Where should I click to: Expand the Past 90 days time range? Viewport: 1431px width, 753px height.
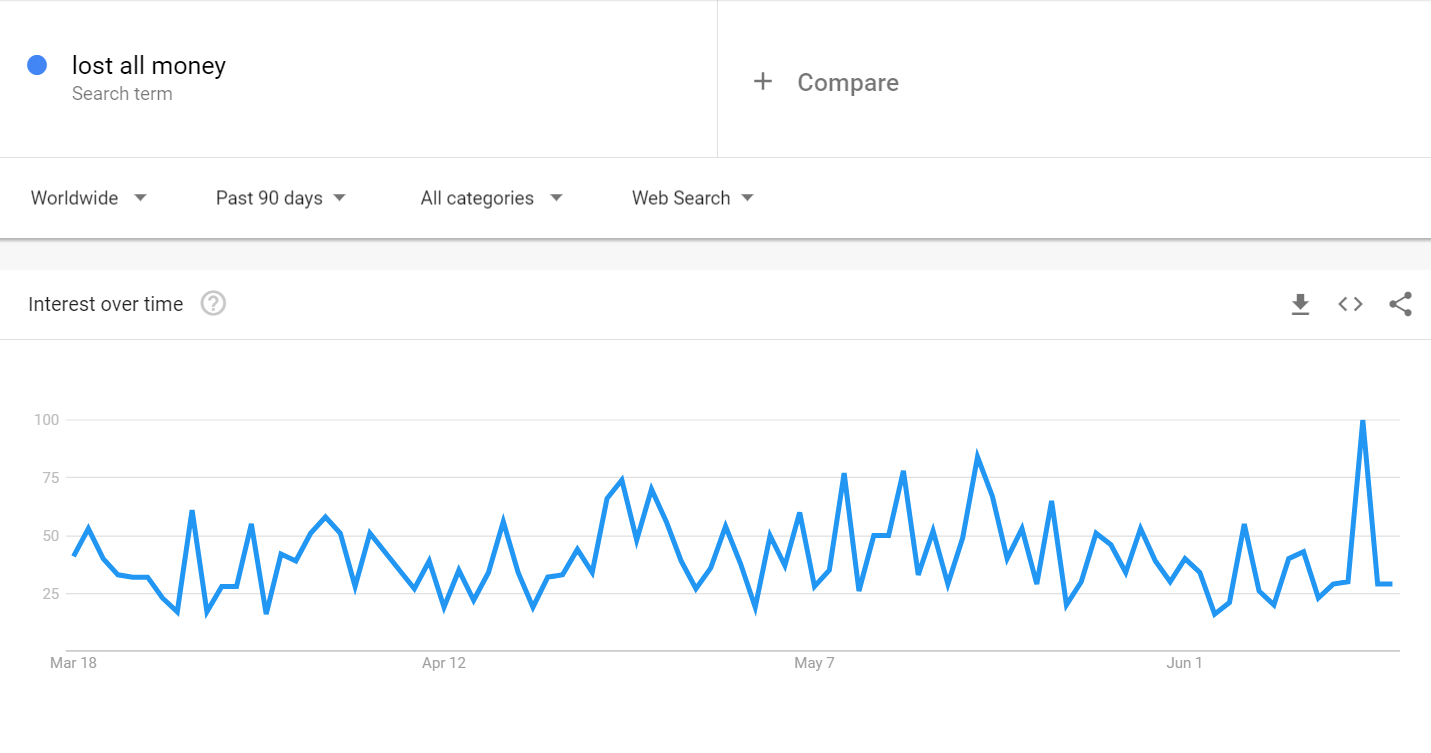(x=281, y=198)
